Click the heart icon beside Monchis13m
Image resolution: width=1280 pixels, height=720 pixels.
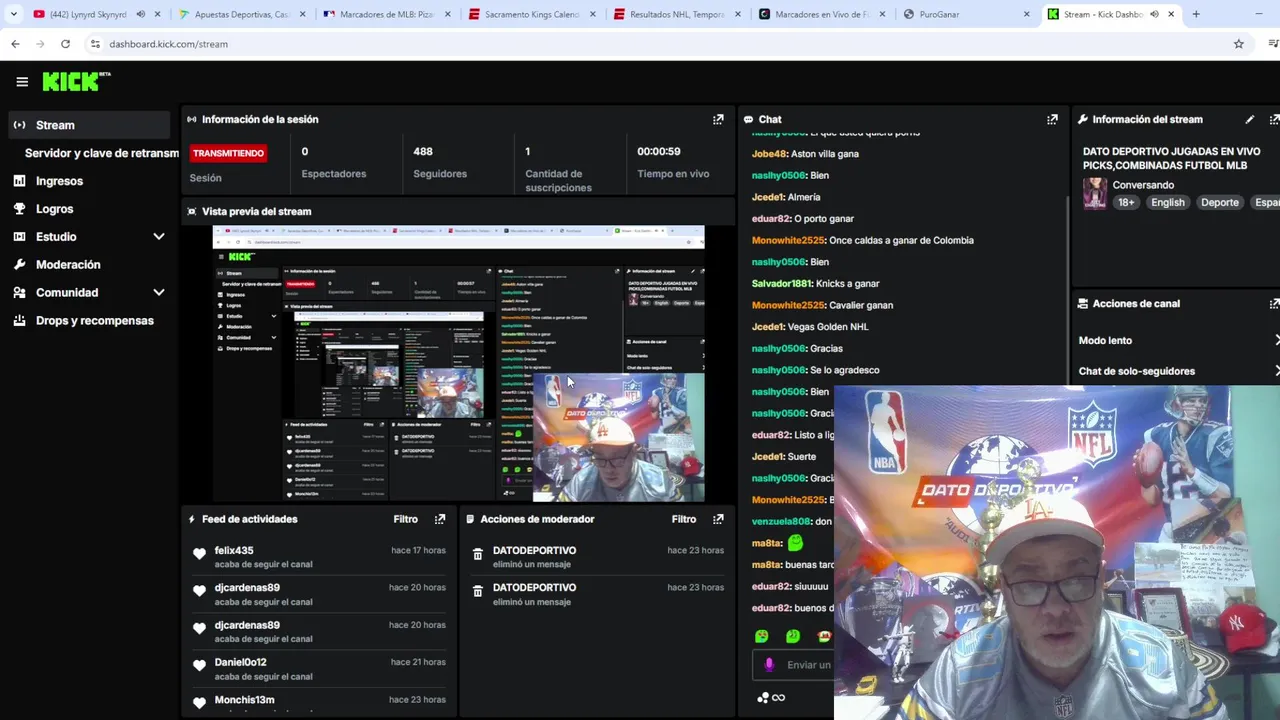199,703
